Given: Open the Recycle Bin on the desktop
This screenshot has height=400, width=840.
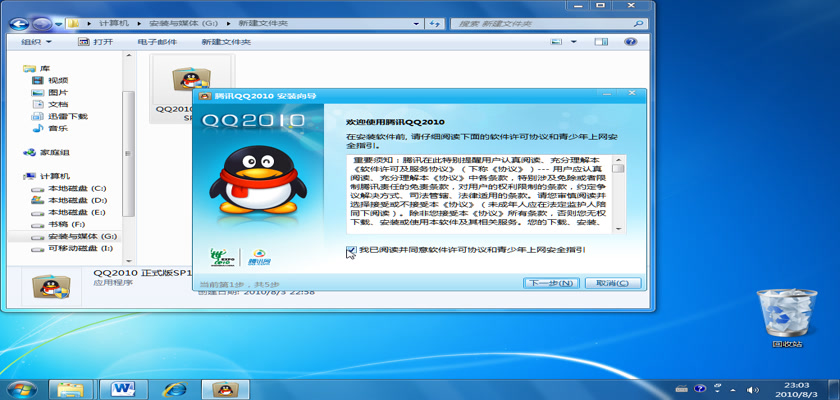Looking at the screenshot, I should click(x=780, y=312).
